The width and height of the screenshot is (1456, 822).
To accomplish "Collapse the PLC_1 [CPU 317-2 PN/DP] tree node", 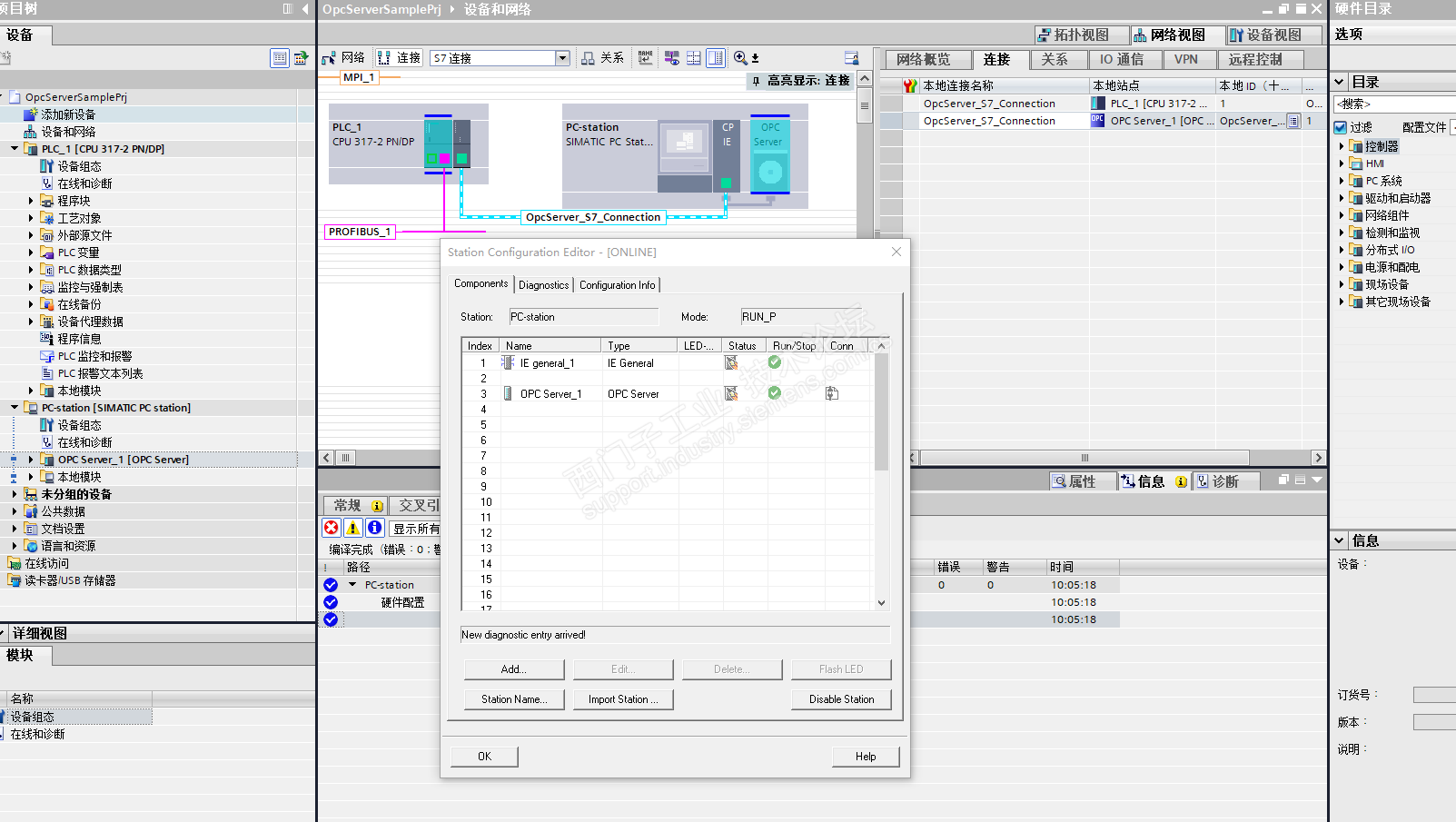I will [x=15, y=149].
